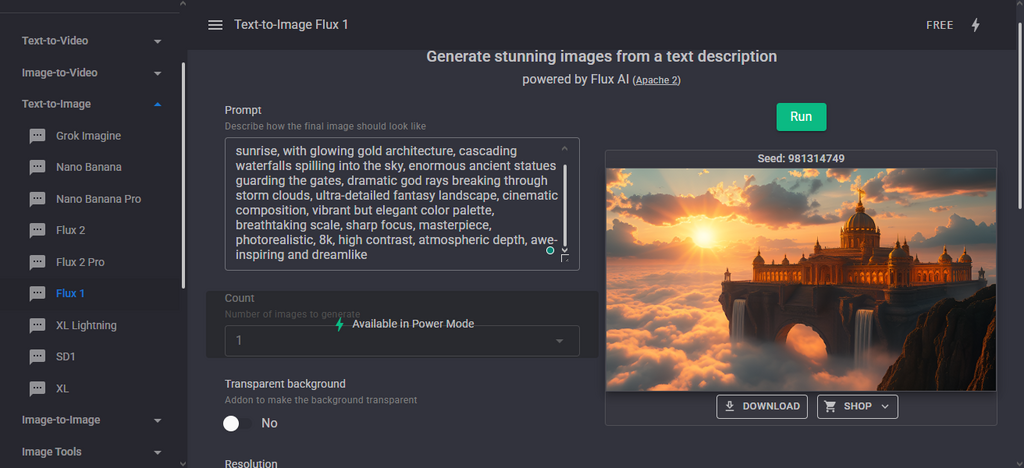Click the FREE label in header
Viewport: 1024px width, 468px height.
[x=939, y=25]
